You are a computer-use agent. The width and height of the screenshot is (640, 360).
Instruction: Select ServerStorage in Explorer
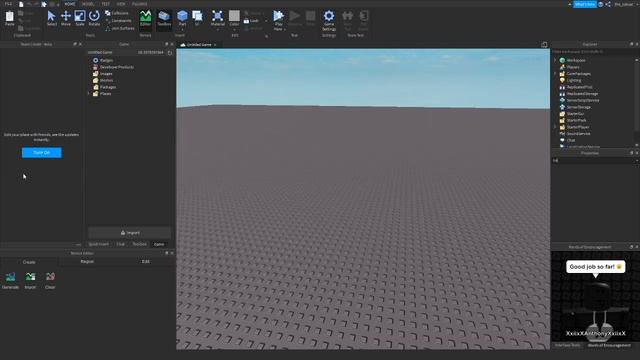578,107
